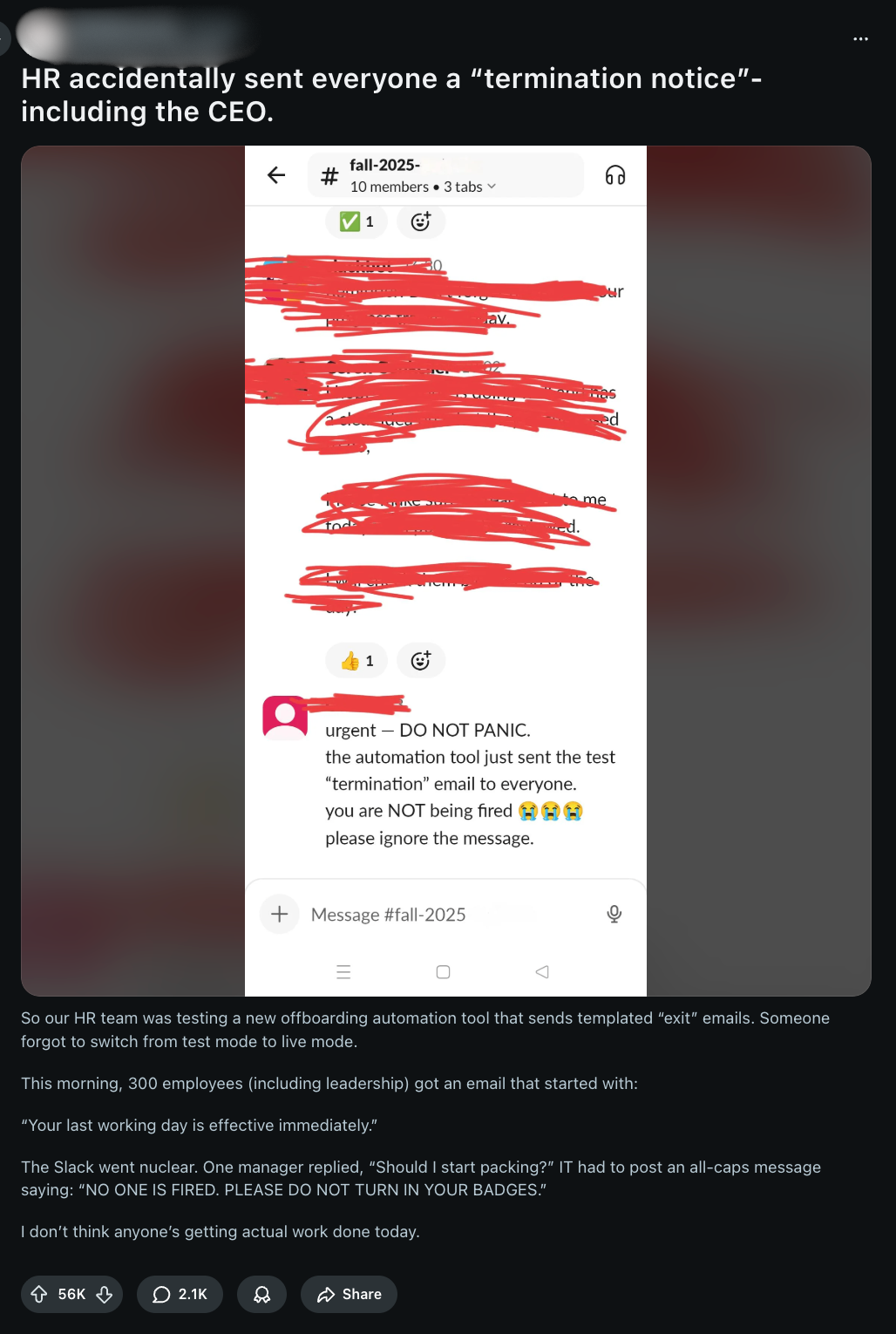Focus the Message #fall-2025 input field
Screen dimensions: 896x1334
pyautogui.click(x=445, y=915)
